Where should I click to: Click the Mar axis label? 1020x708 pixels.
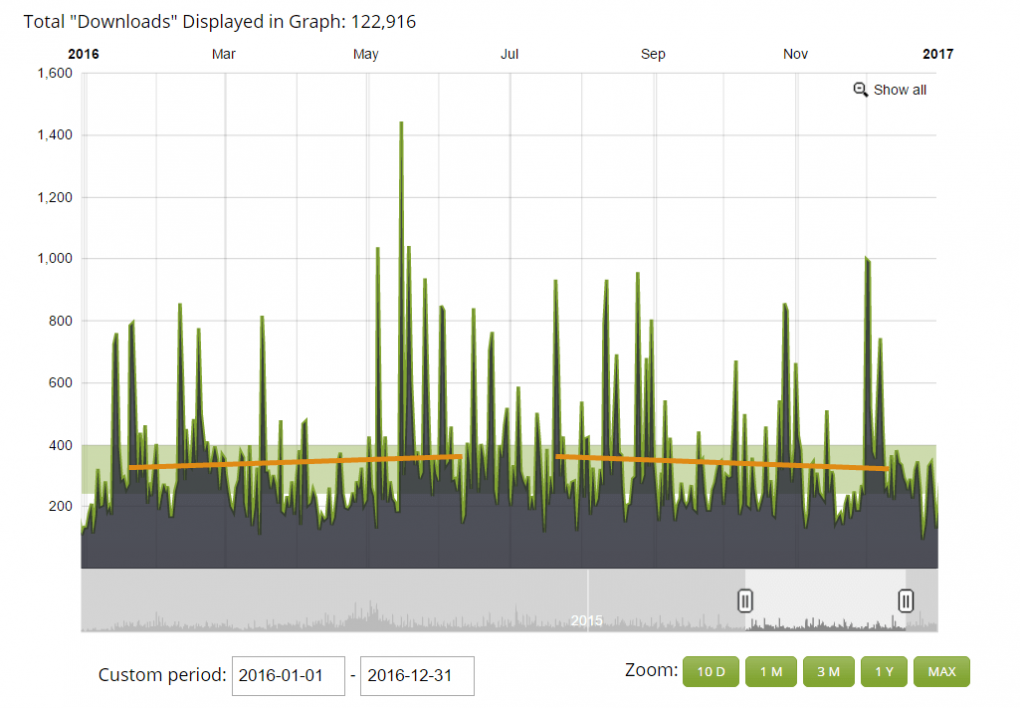(x=223, y=54)
